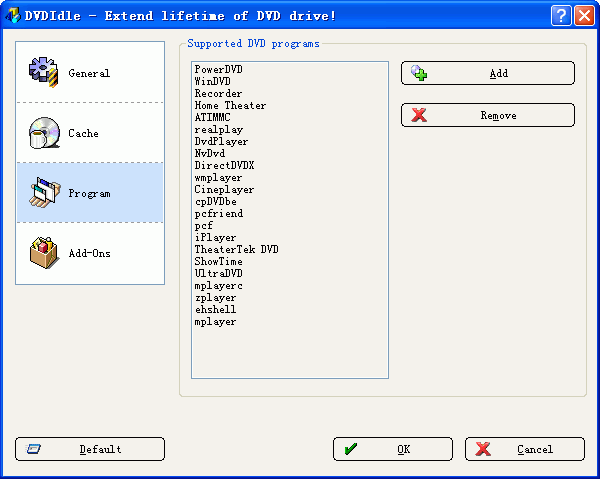Switch to the General tab label
Viewport: 600px width, 479px height.
click(89, 73)
